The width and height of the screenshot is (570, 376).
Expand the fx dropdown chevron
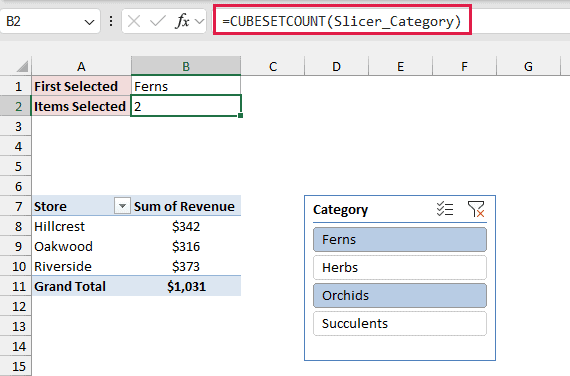pyautogui.click(x=200, y=21)
